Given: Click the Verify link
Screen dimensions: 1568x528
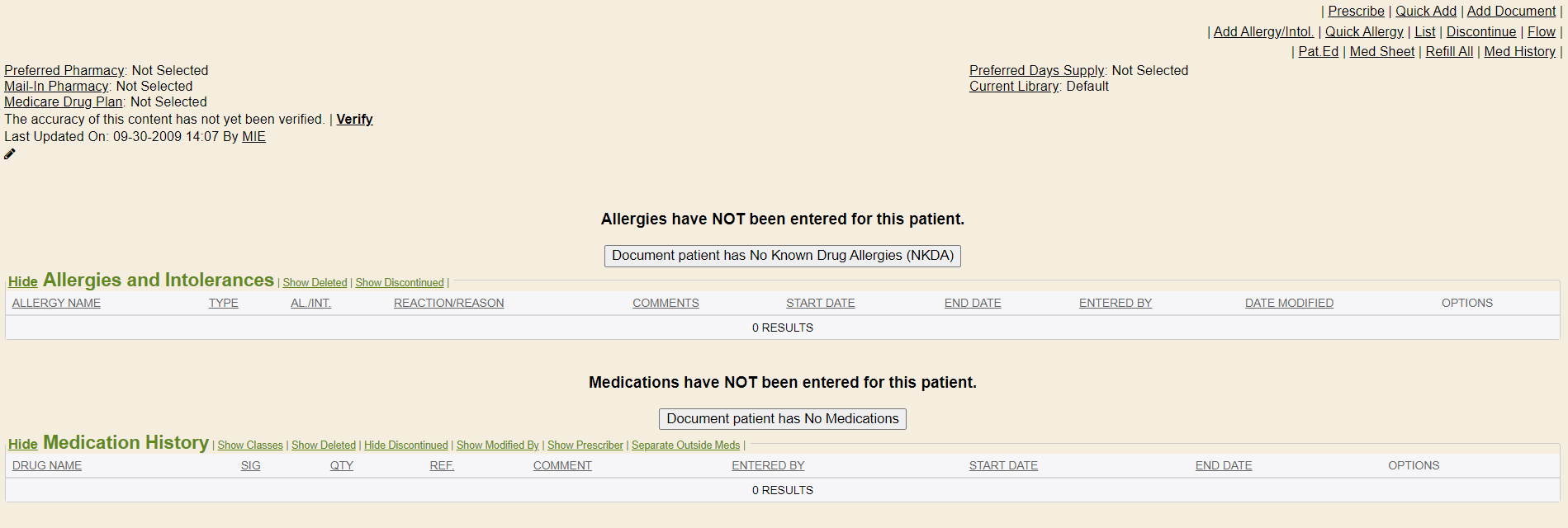Looking at the screenshot, I should coord(354,120).
